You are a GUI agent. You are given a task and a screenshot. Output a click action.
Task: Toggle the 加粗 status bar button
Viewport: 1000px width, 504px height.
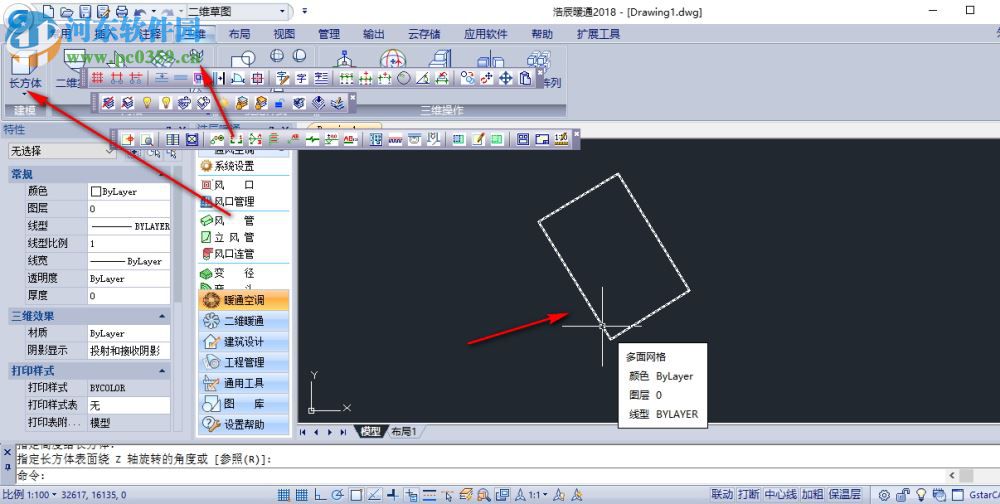click(813, 494)
